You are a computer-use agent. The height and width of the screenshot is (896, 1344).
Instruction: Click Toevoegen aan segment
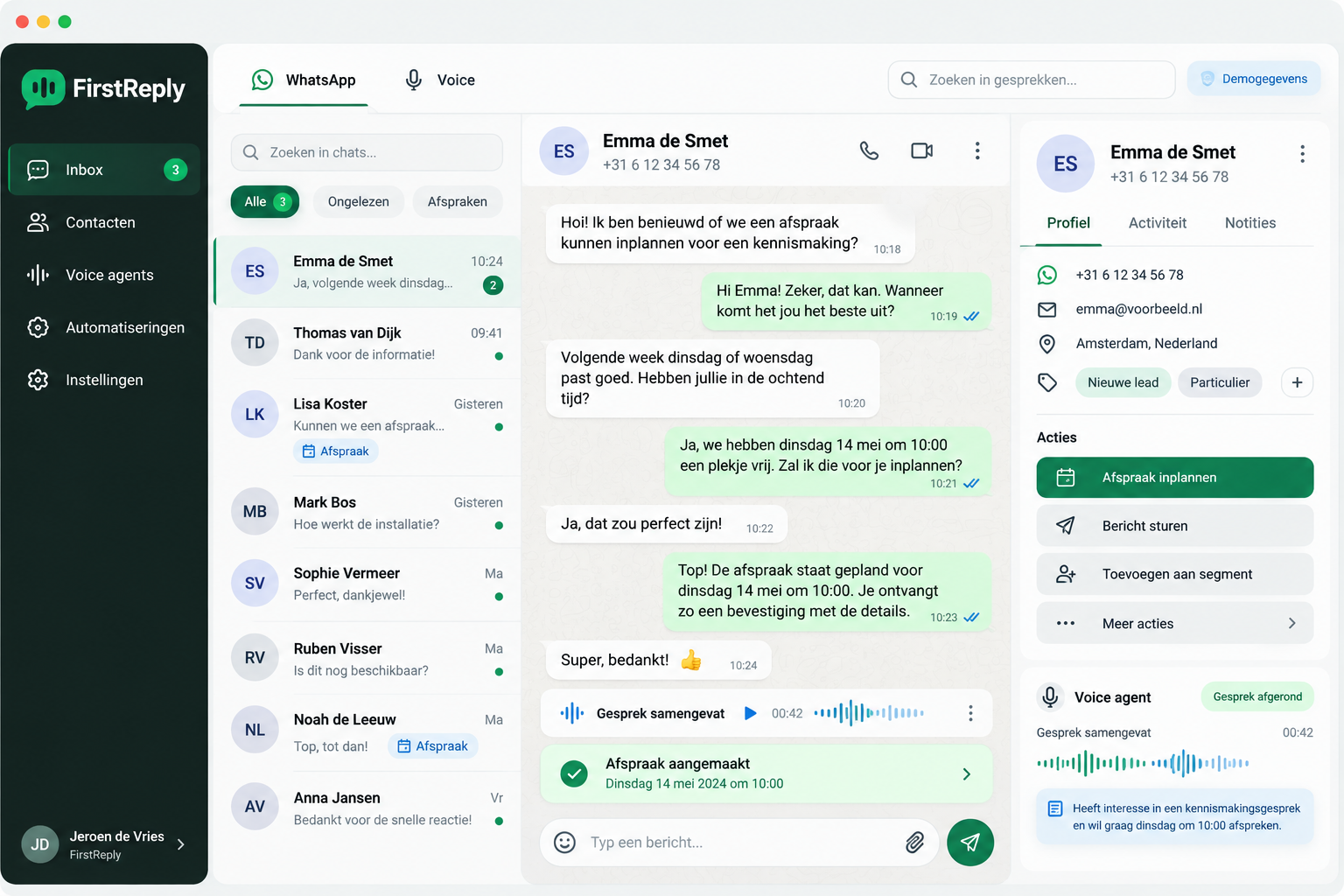point(1174,574)
